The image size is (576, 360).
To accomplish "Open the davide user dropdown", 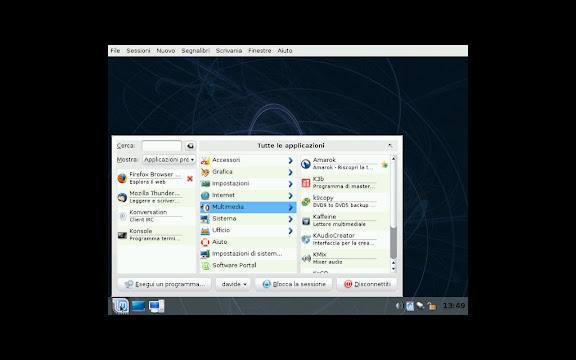I will 234,284.
